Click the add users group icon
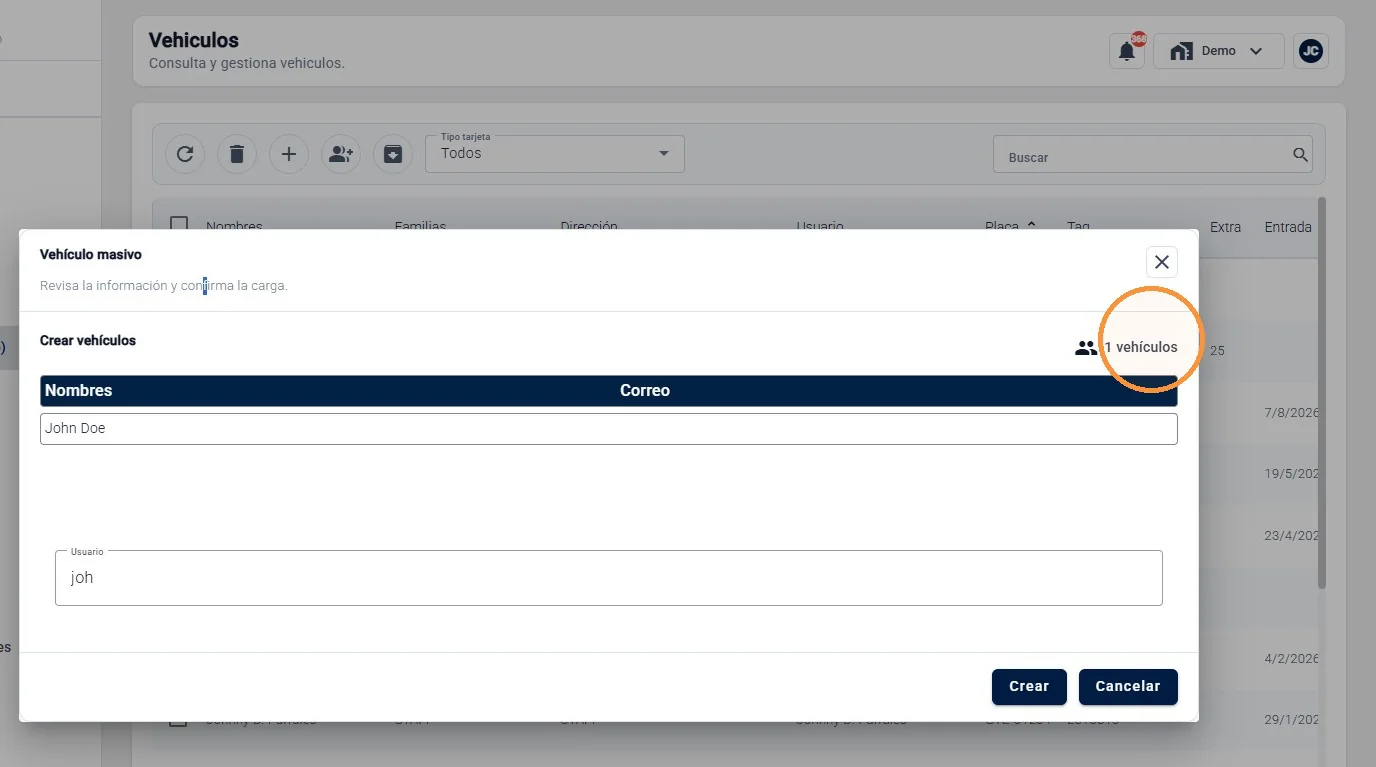 click(x=341, y=154)
